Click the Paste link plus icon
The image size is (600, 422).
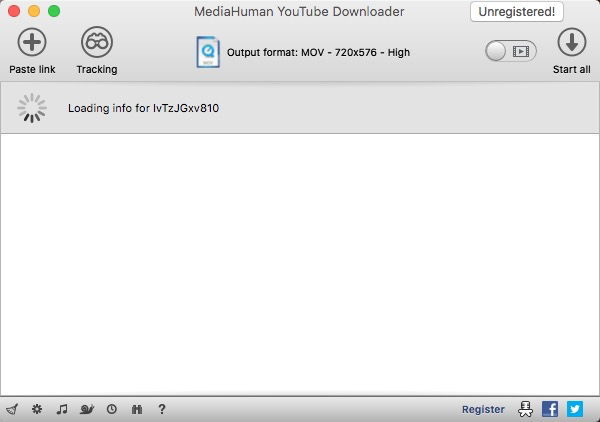[x=32, y=42]
